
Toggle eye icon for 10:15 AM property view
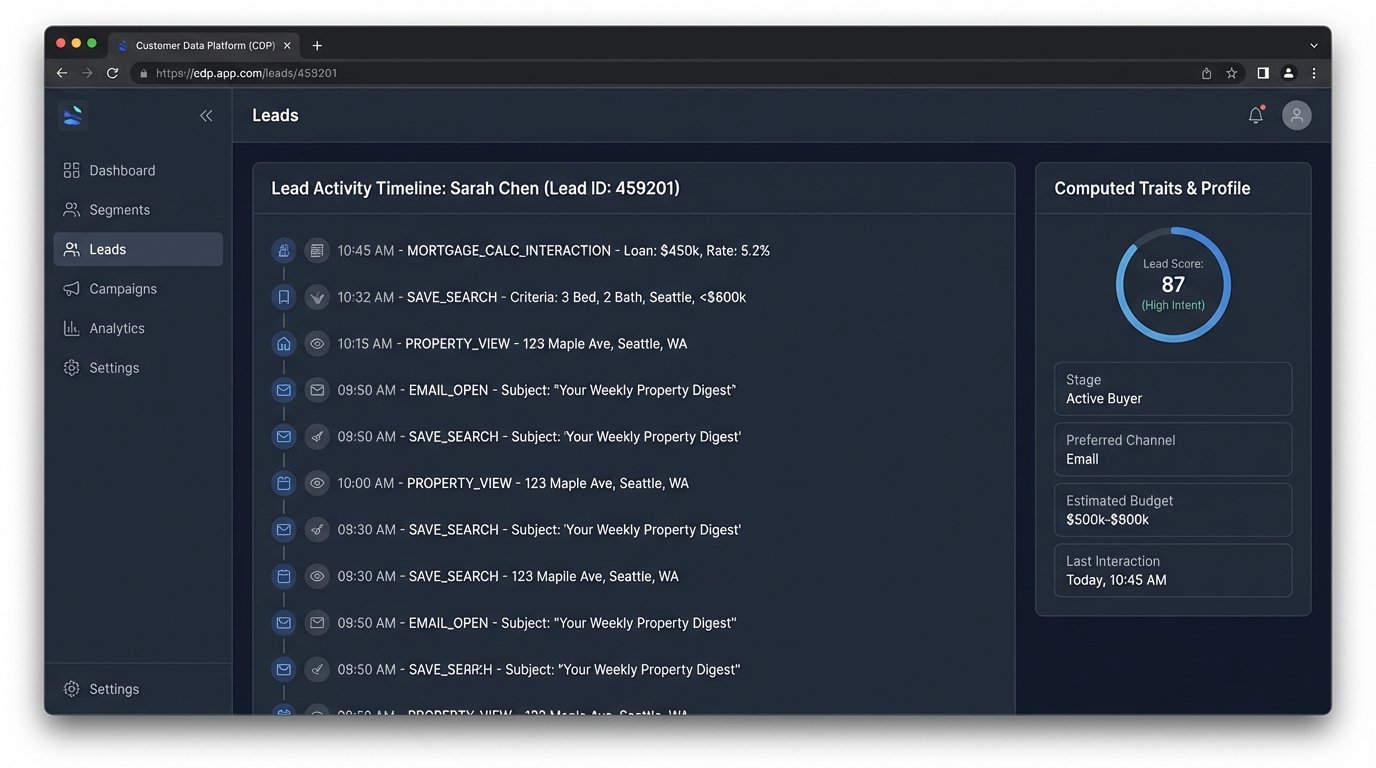tap(317, 344)
